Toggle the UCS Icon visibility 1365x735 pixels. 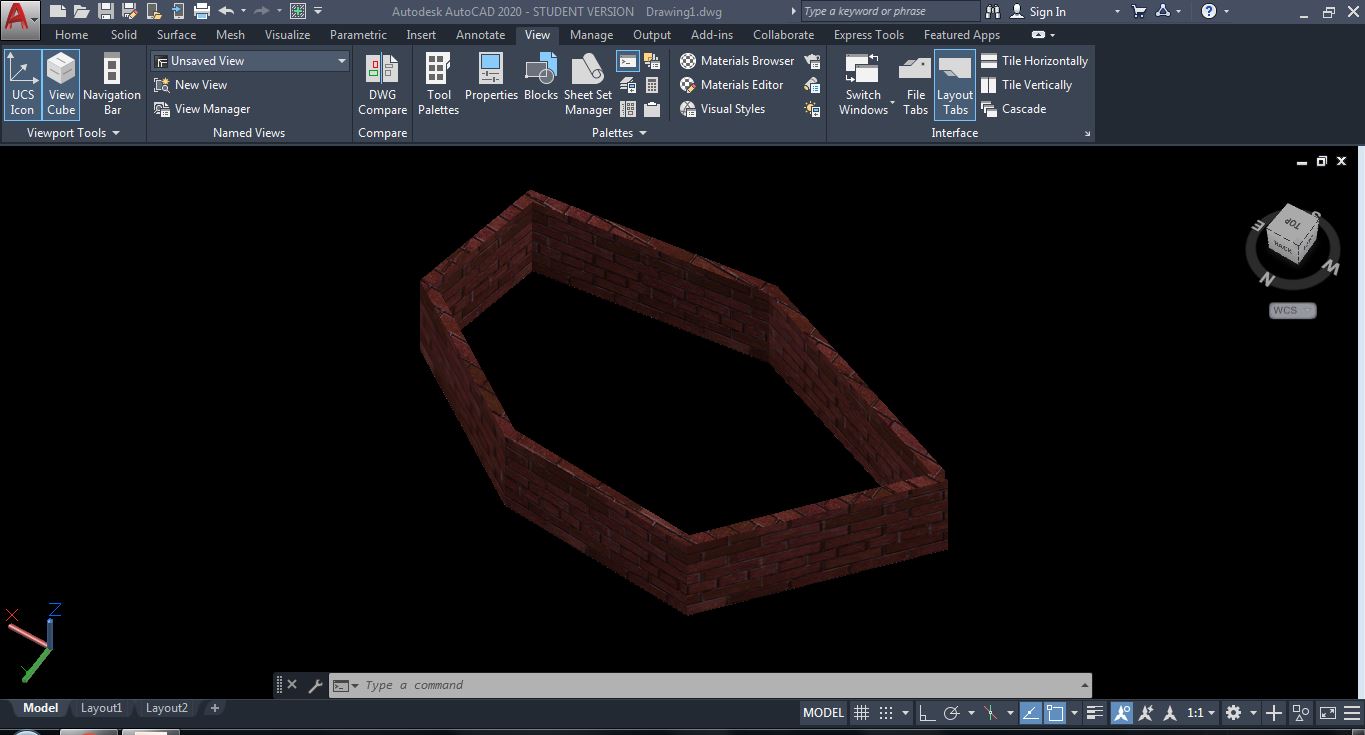(x=22, y=84)
